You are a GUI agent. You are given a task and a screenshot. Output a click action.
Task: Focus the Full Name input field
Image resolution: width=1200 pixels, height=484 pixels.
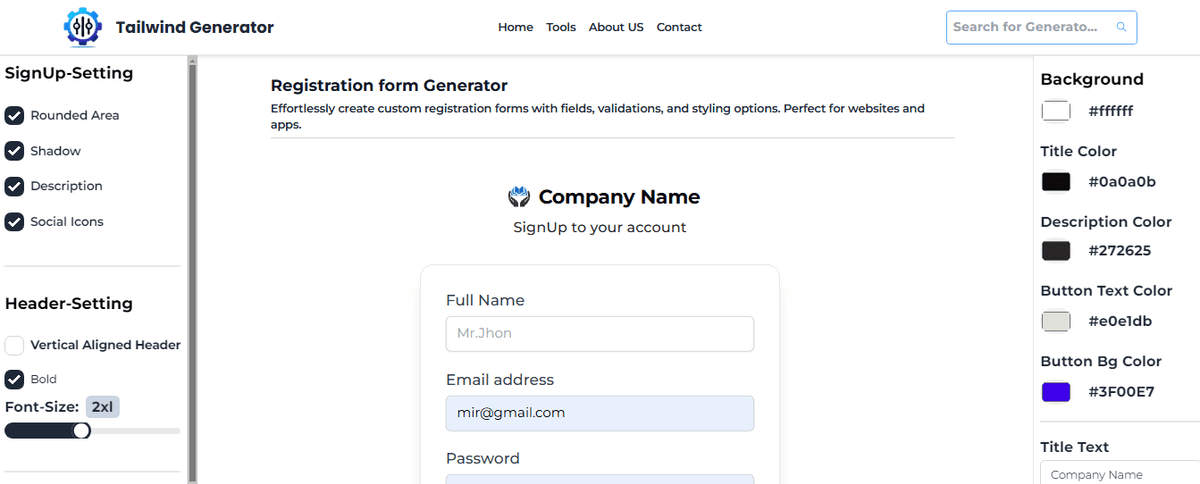600,334
